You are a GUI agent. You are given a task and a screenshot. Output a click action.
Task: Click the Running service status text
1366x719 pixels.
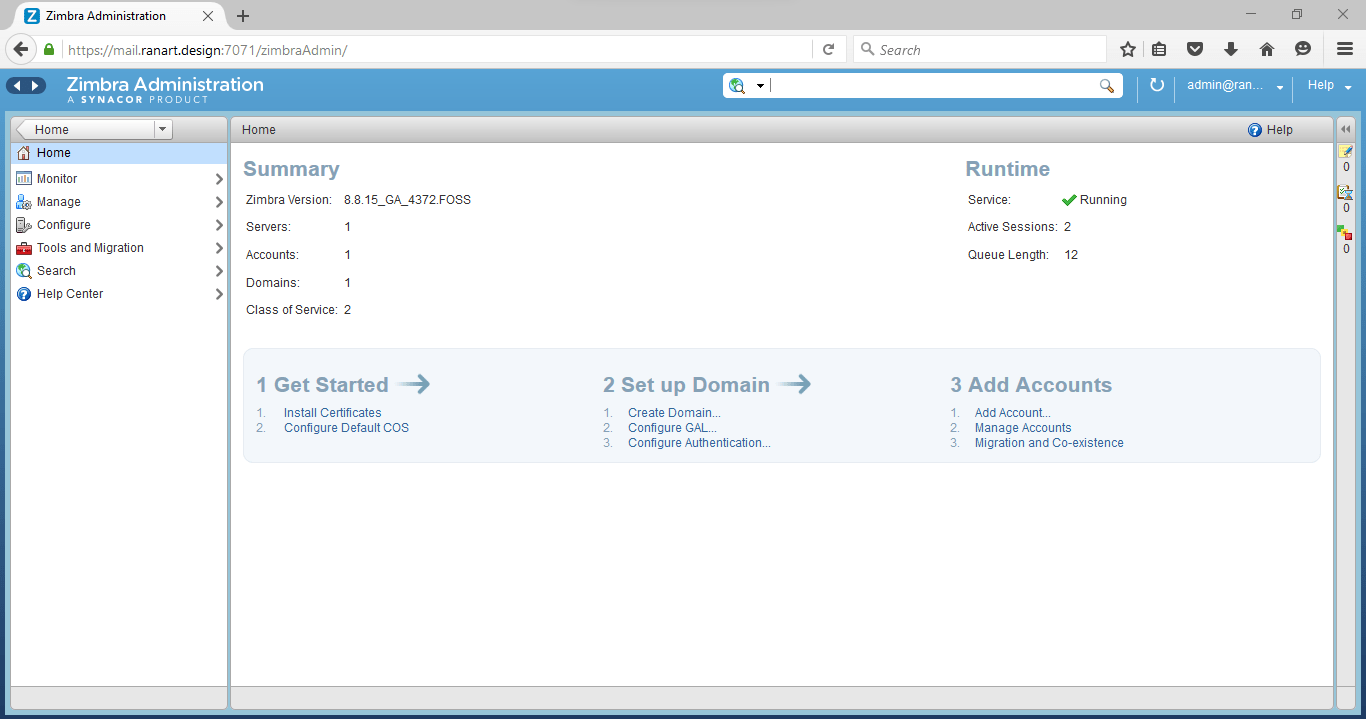coord(1103,200)
